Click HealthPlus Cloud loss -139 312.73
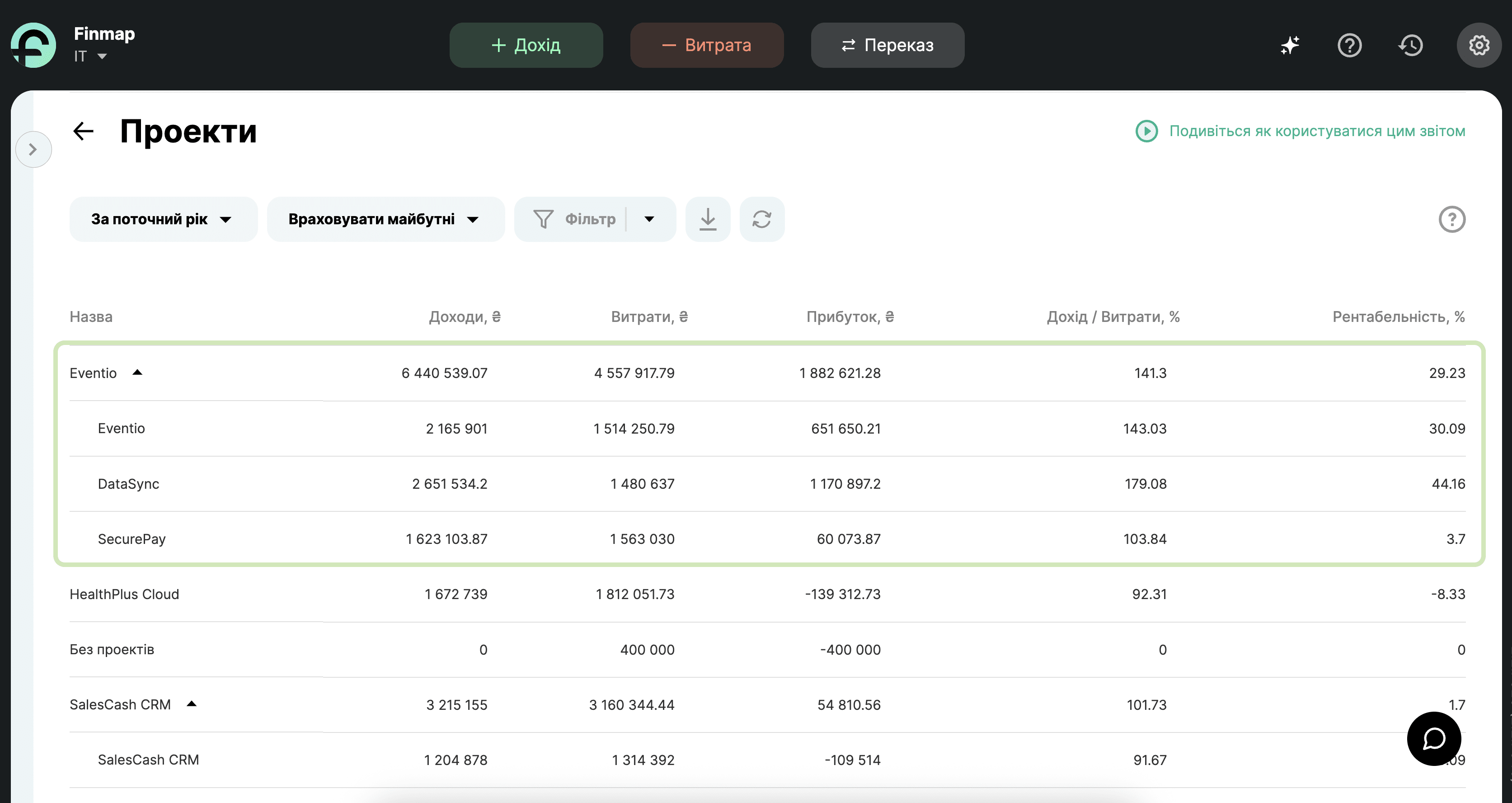Viewport: 1512px width, 803px height. point(843,594)
